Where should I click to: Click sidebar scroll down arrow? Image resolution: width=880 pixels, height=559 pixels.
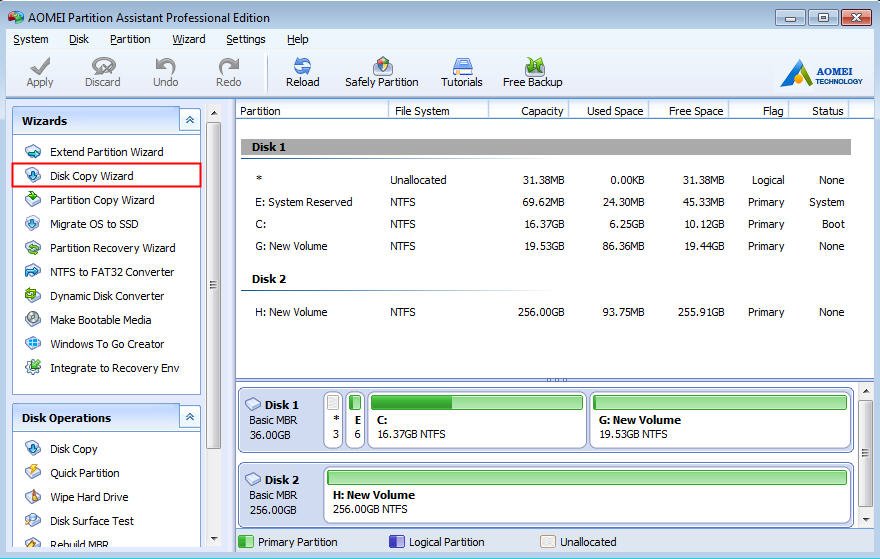(x=214, y=539)
